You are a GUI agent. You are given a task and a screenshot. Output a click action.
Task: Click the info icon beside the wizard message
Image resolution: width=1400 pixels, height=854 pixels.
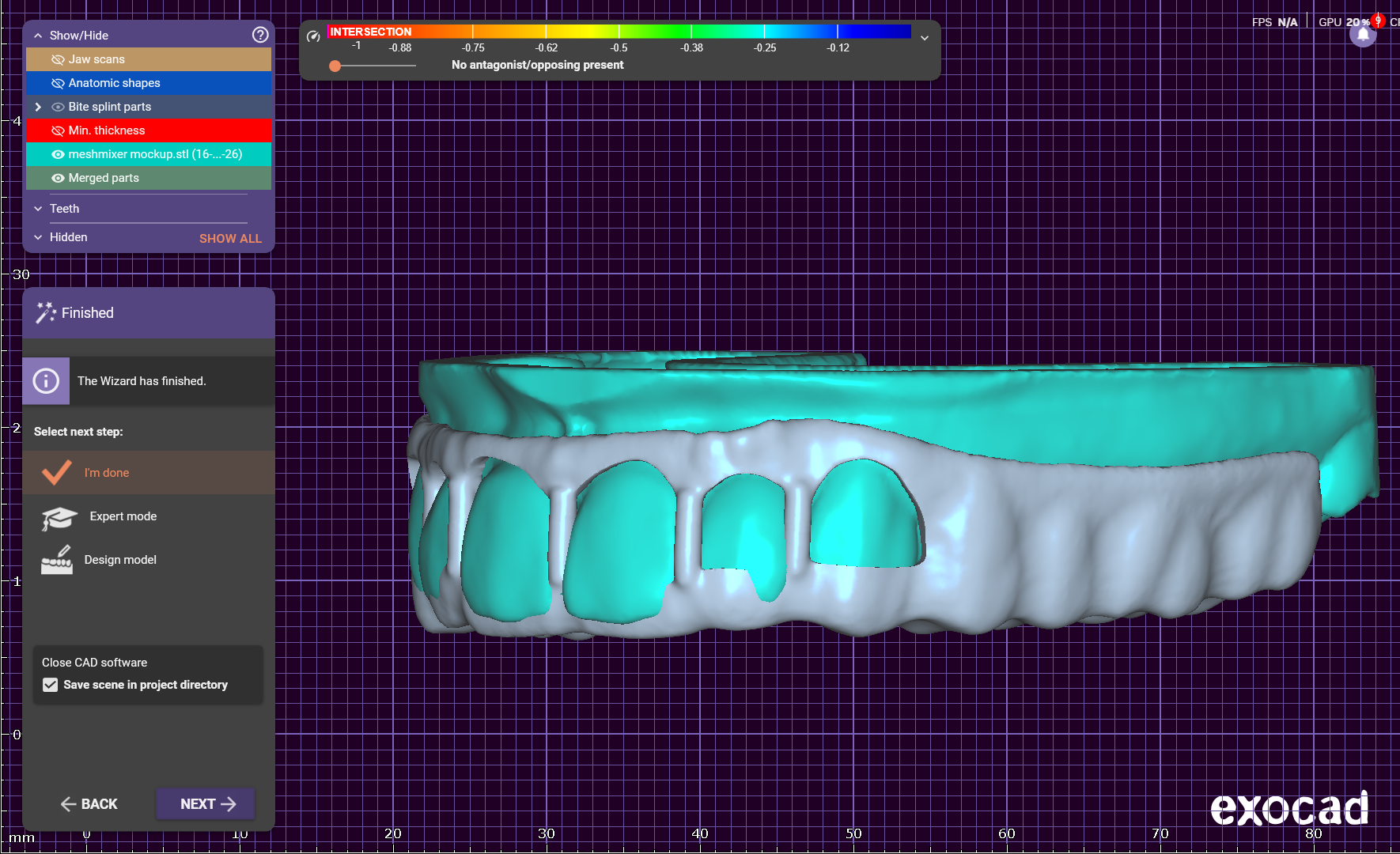click(x=46, y=381)
